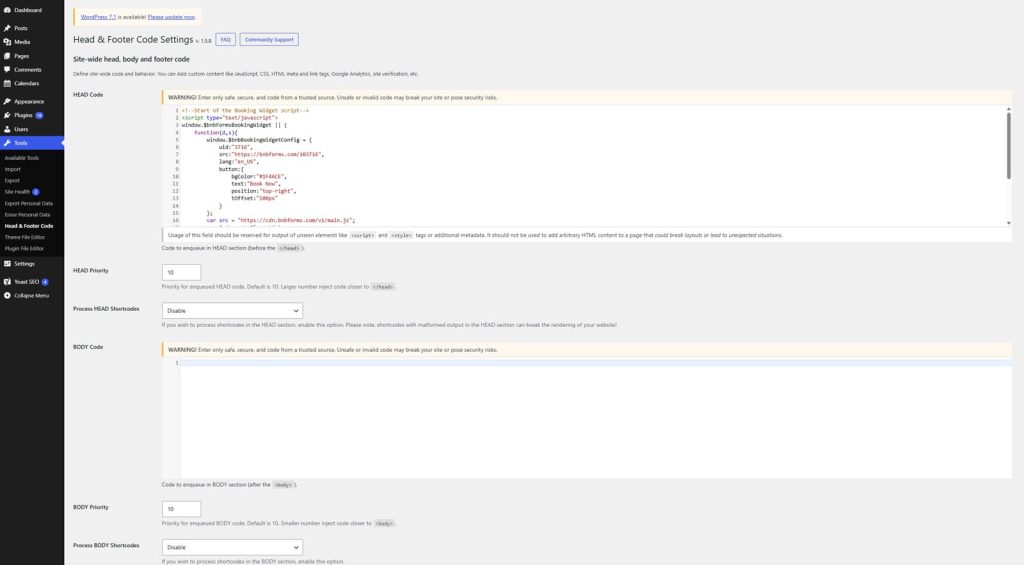1024x565 pixels.
Task: Click the bgColor "#1F4ACE" value in code
Action: click(271, 177)
